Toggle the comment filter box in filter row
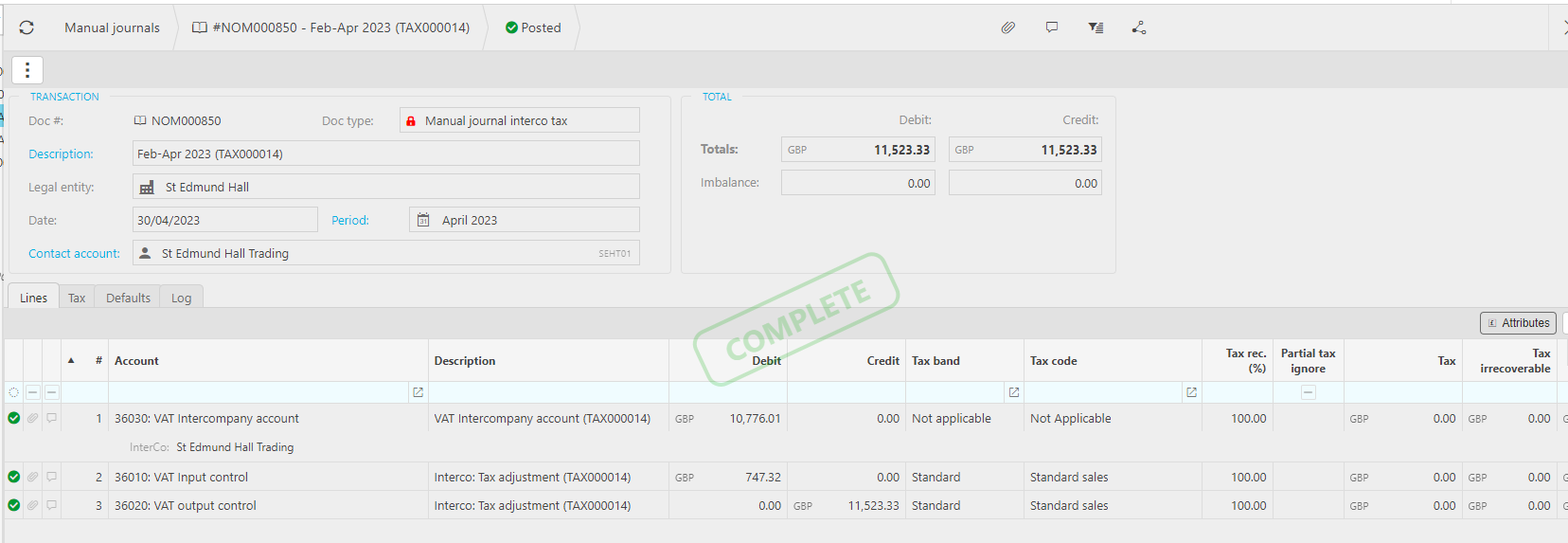The image size is (1568, 543). (52, 392)
